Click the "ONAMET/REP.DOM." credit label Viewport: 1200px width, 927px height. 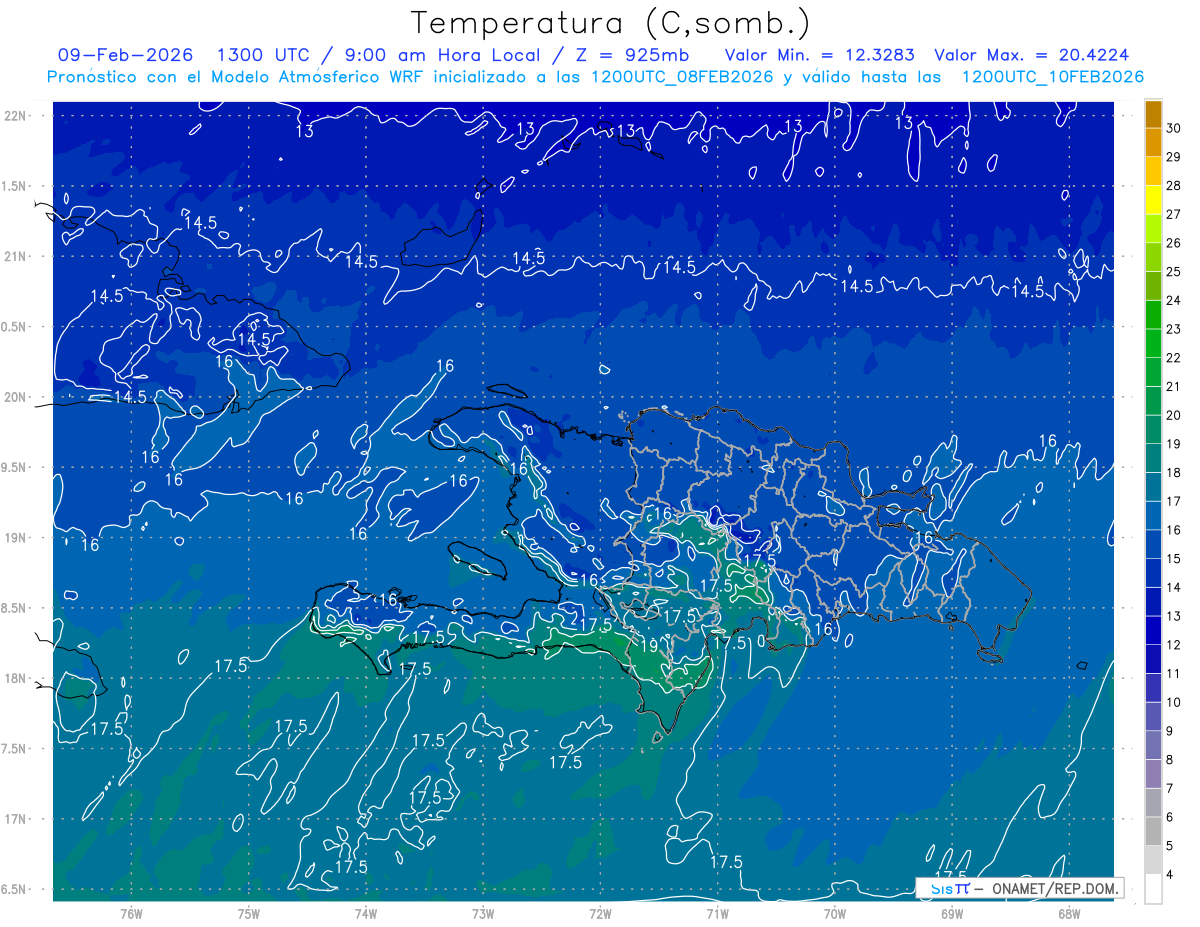pyautogui.click(x=1053, y=888)
